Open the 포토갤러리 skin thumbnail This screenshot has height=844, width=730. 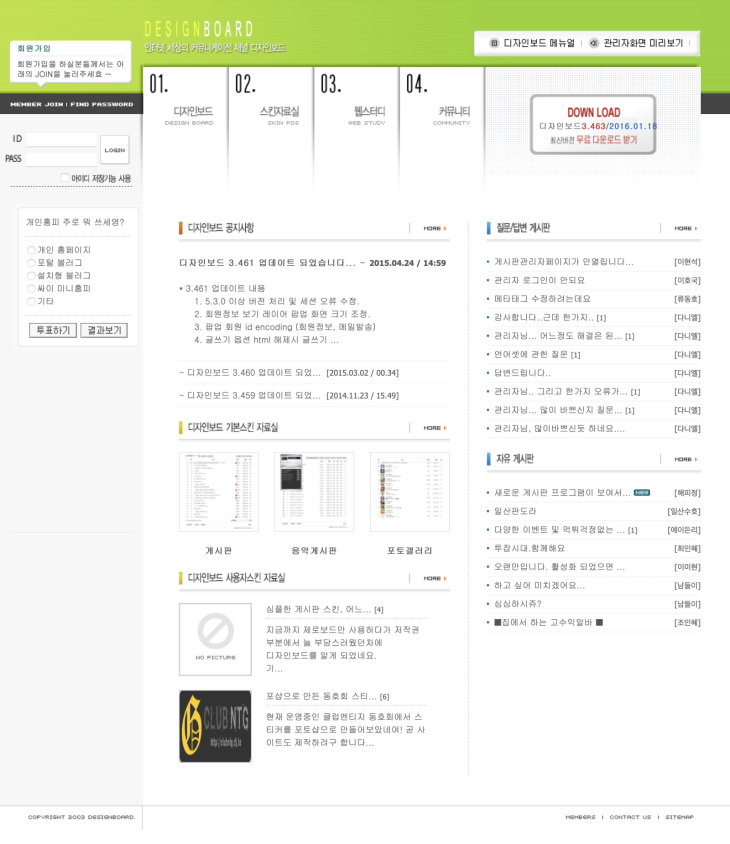pos(410,492)
